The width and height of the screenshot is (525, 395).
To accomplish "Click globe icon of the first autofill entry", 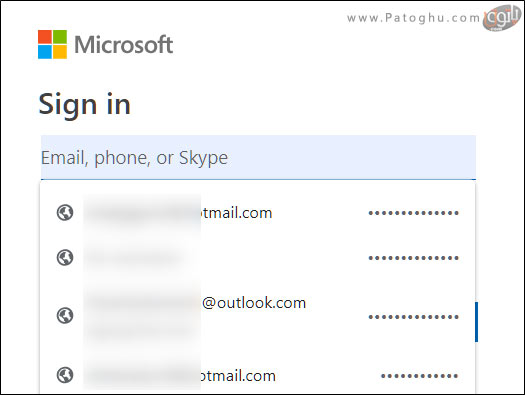I will coord(65,213).
